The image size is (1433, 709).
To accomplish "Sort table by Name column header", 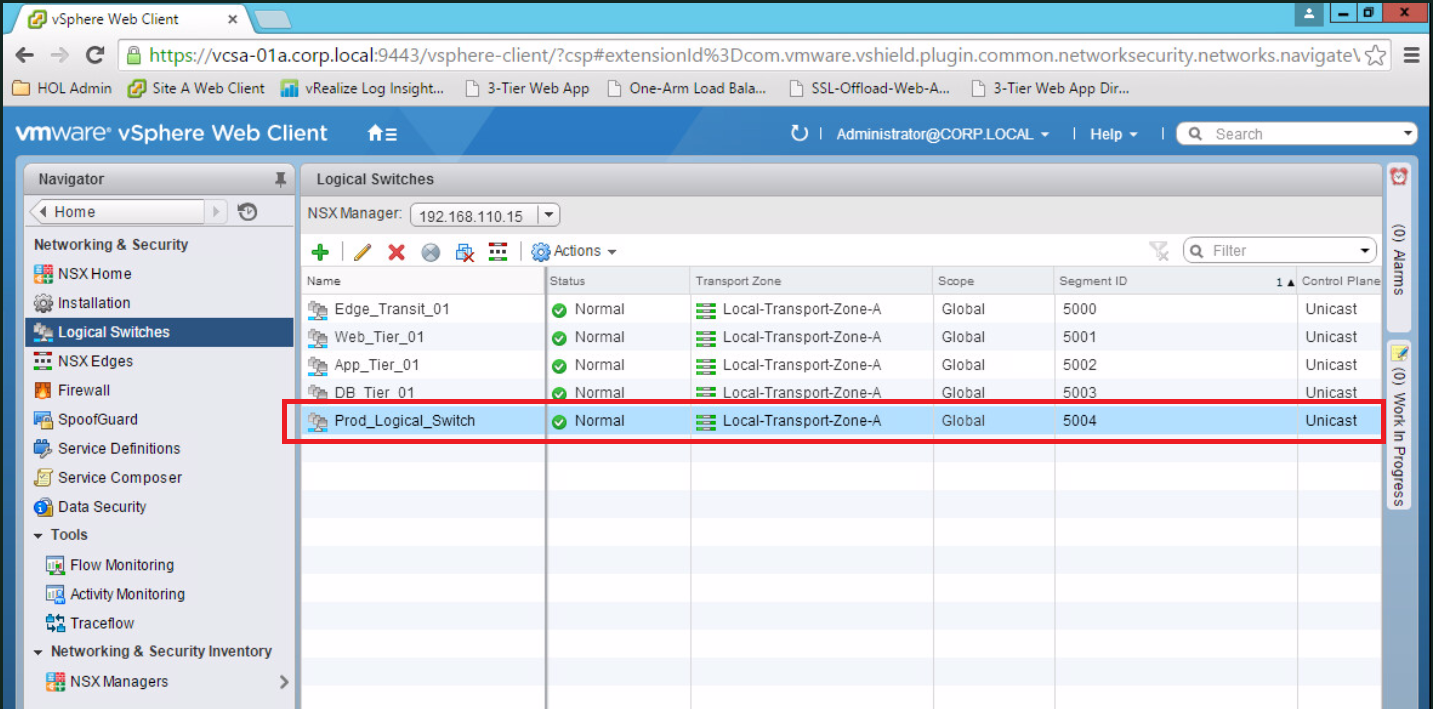I will [x=423, y=281].
